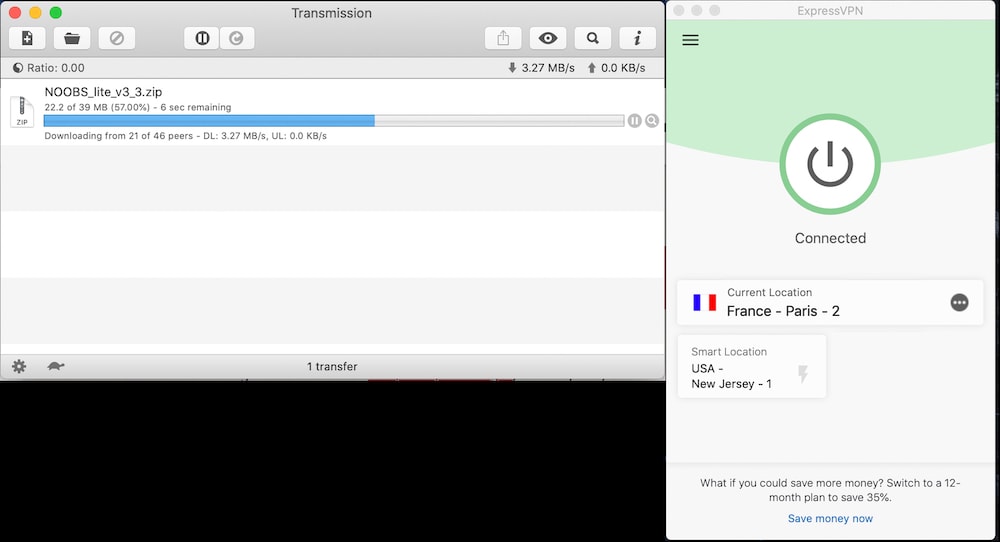Open location picker via the three-dots button
The width and height of the screenshot is (1000, 542).
point(959,302)
